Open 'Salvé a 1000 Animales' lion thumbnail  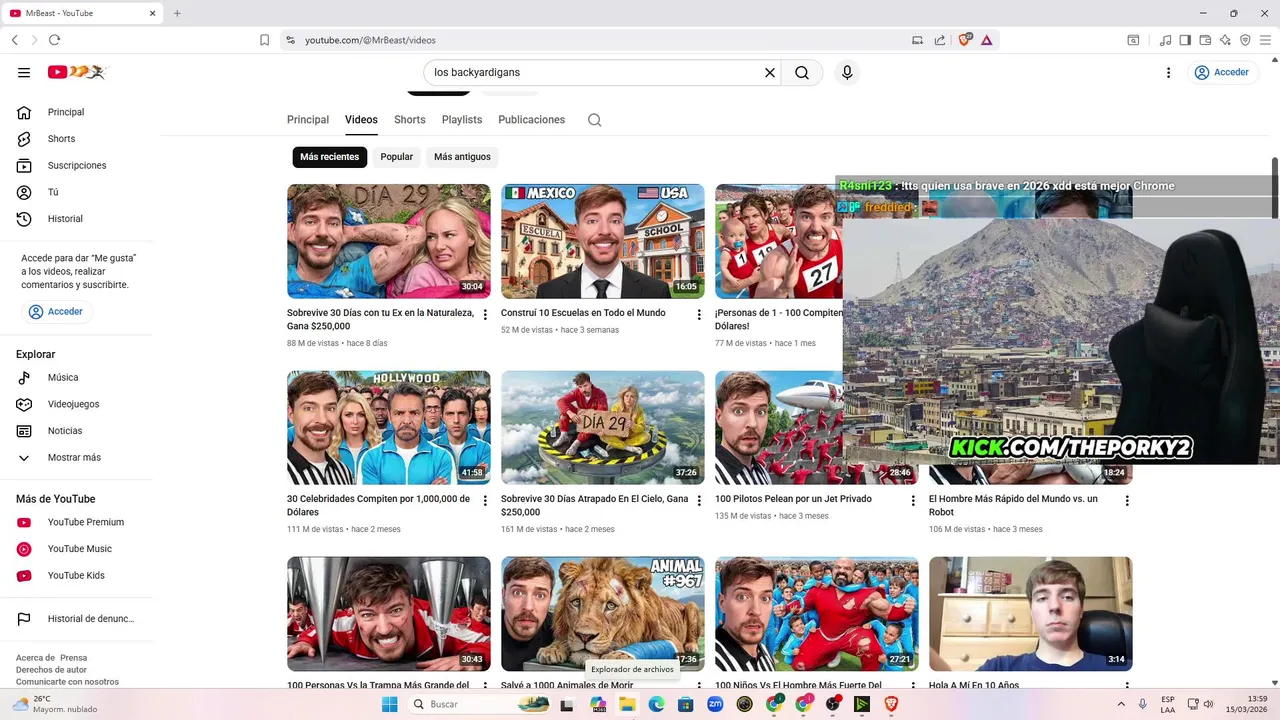[603, 613]
